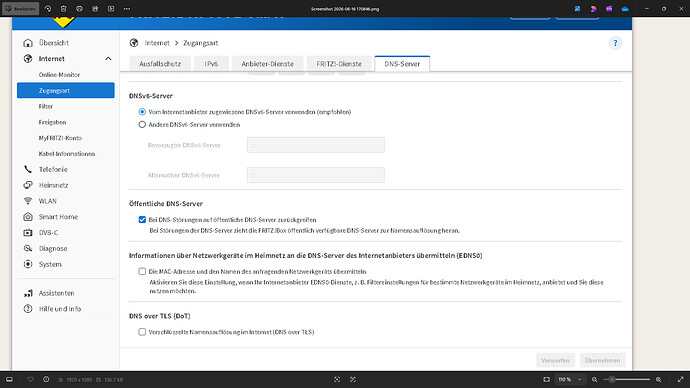
Task: Select provider-assigned DNSv6 servers radio button
Action: 142,112
